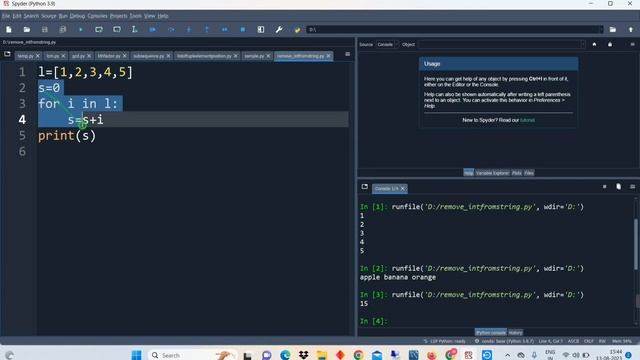Save the current file with toolbar icon
This screenshot has height=360, width=640.
pos(44,29)
